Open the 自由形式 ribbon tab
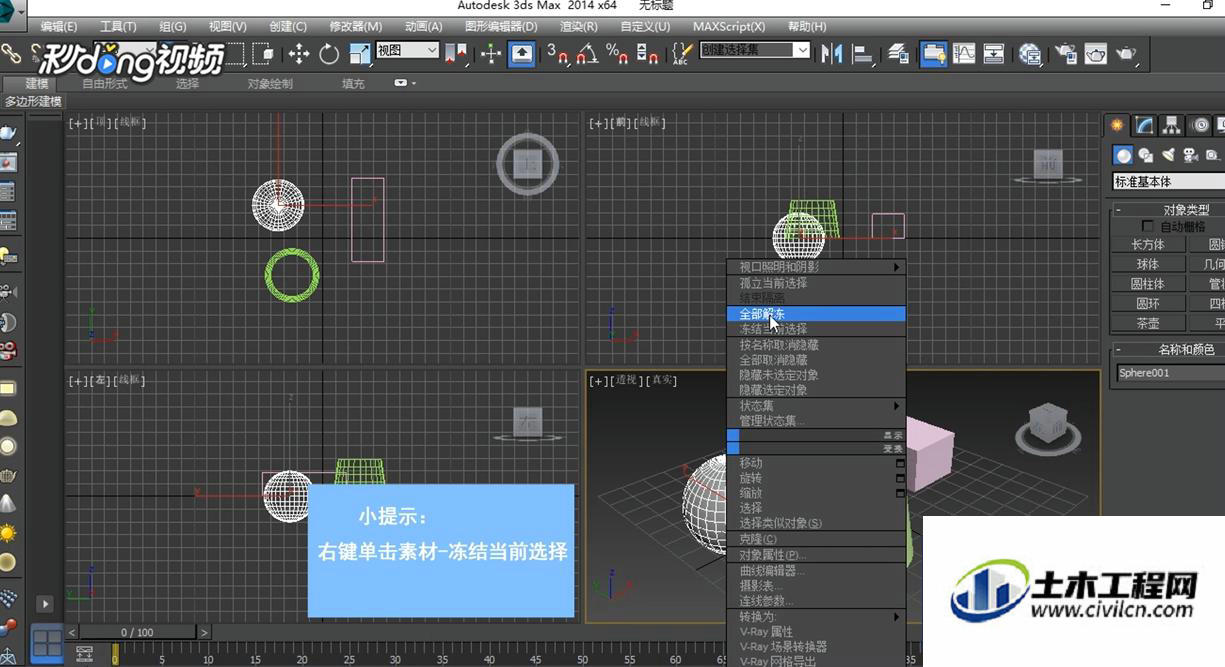Screen dimensions: 1225x667 [105, 84]
